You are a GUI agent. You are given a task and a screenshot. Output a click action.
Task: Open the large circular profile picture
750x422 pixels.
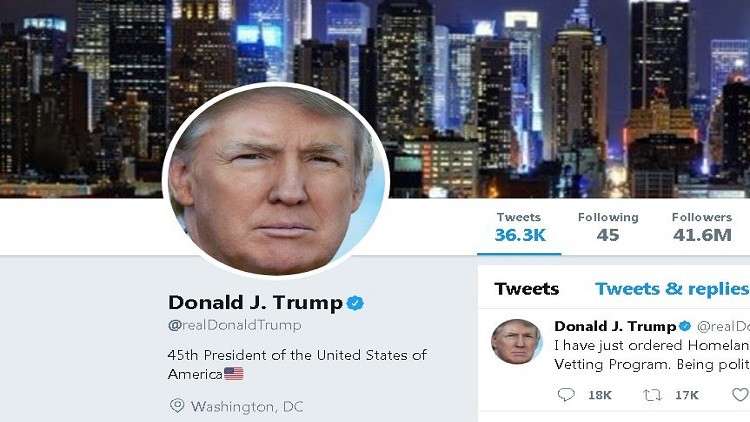[276, 179]
